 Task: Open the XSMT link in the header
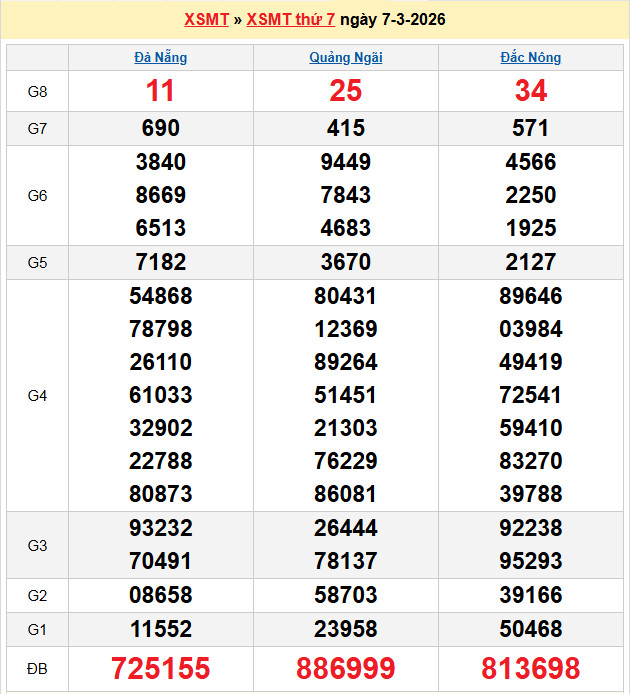pos(206,20)
